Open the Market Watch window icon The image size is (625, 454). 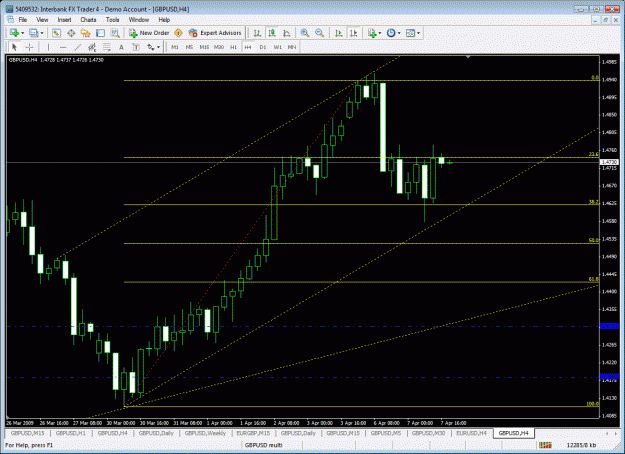coord(56,33)
